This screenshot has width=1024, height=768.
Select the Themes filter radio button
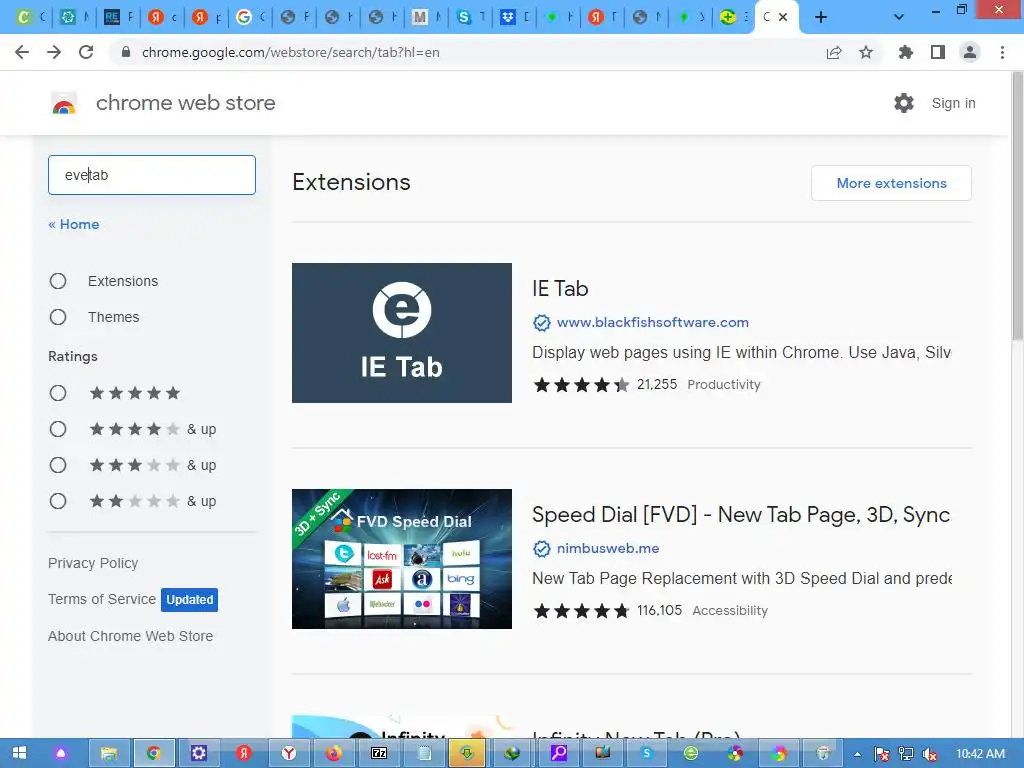(x=58, y=317)
